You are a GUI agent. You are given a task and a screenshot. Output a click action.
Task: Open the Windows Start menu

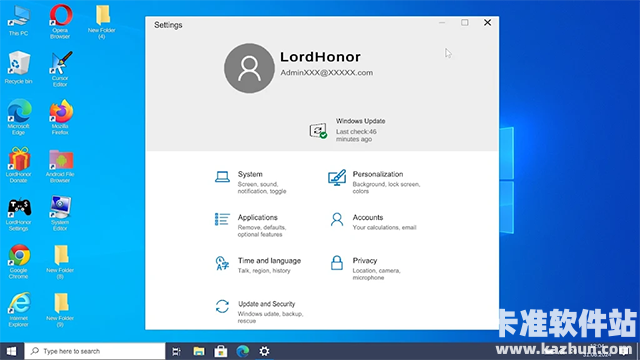point(11,351)
